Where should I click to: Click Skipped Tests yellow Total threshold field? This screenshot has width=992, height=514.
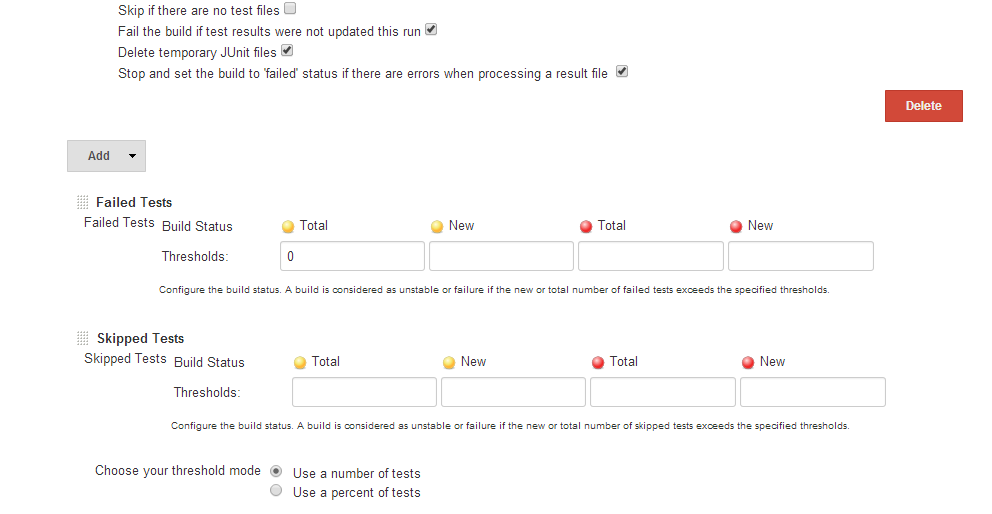[x=364, y=392]
